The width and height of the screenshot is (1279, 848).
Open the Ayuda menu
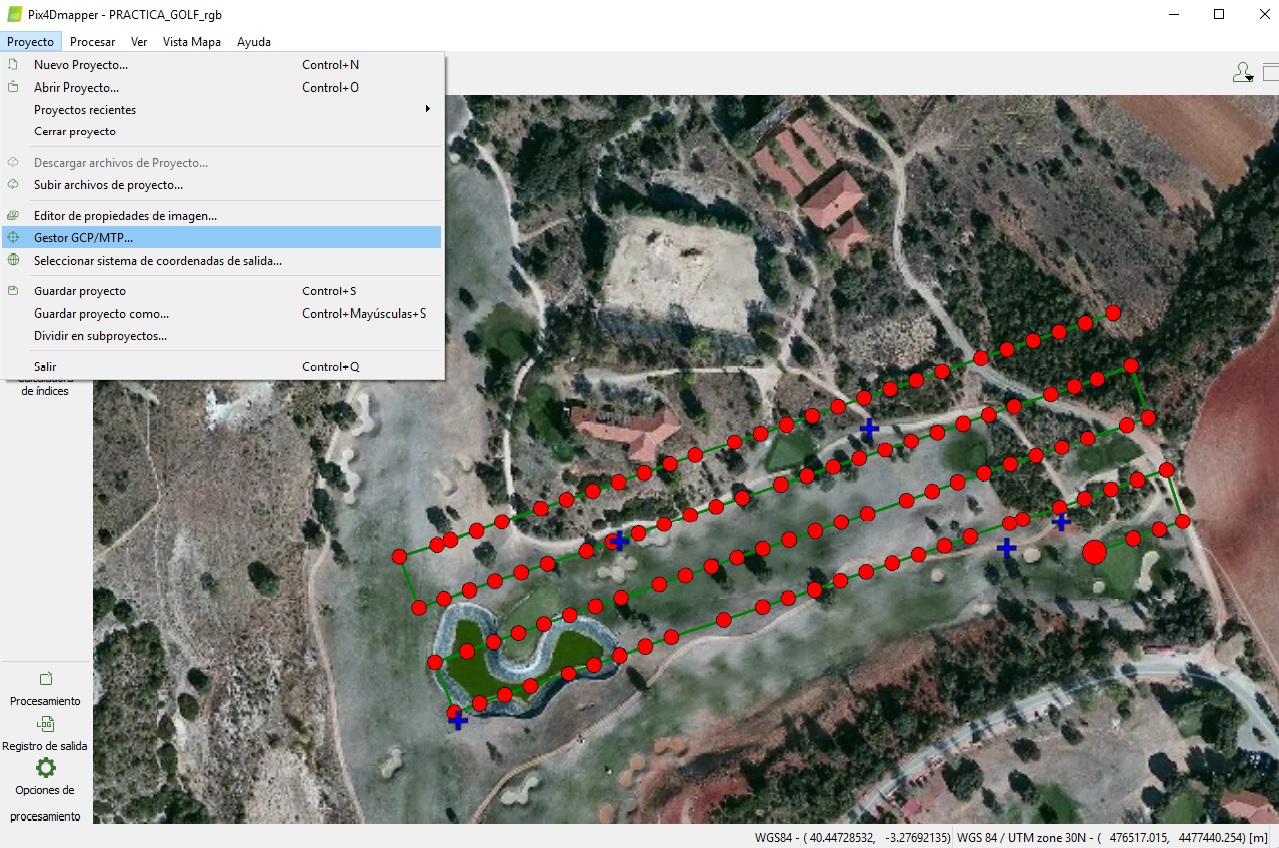click(254, 42)
